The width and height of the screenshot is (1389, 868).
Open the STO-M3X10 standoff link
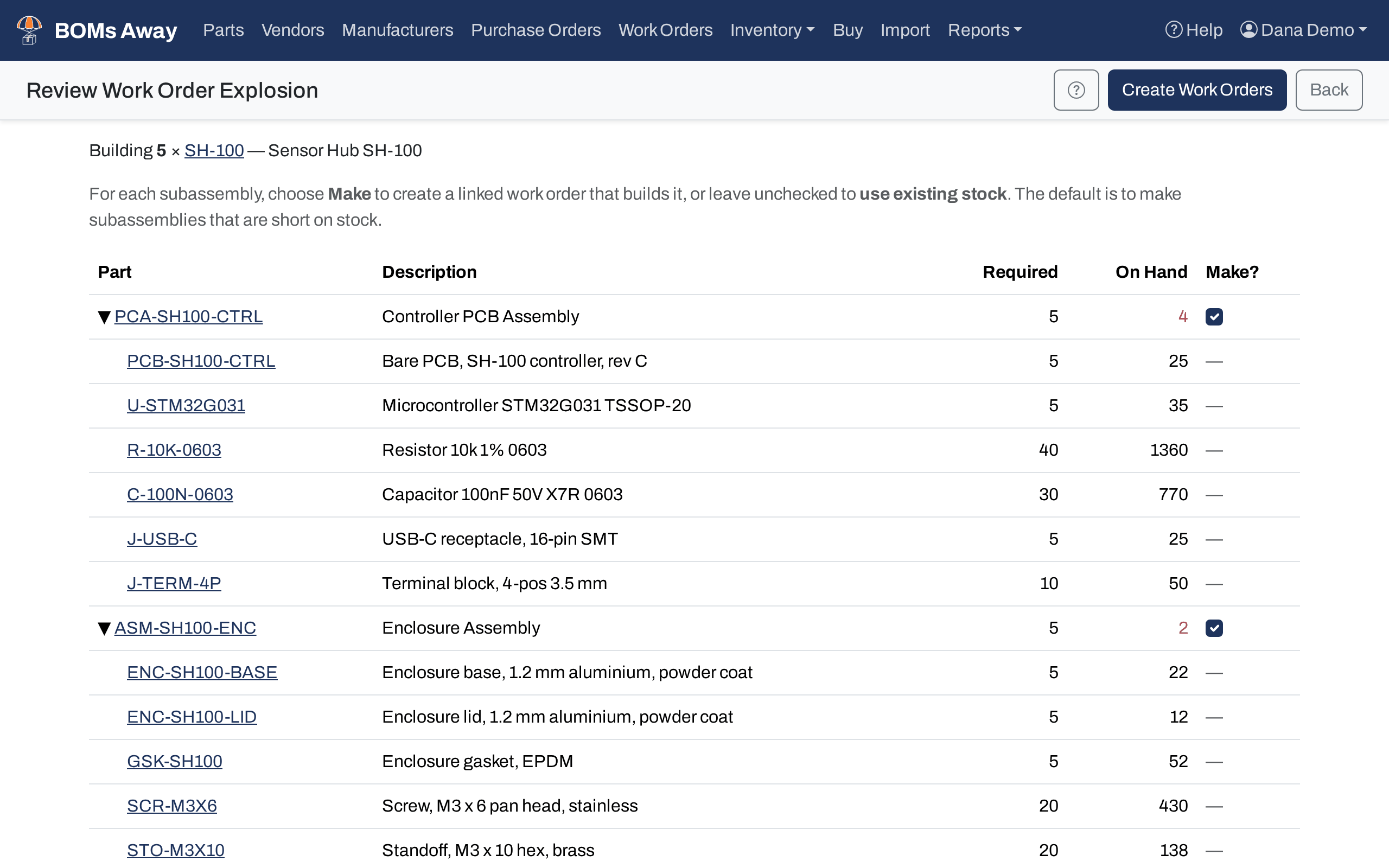click(176, 850)
